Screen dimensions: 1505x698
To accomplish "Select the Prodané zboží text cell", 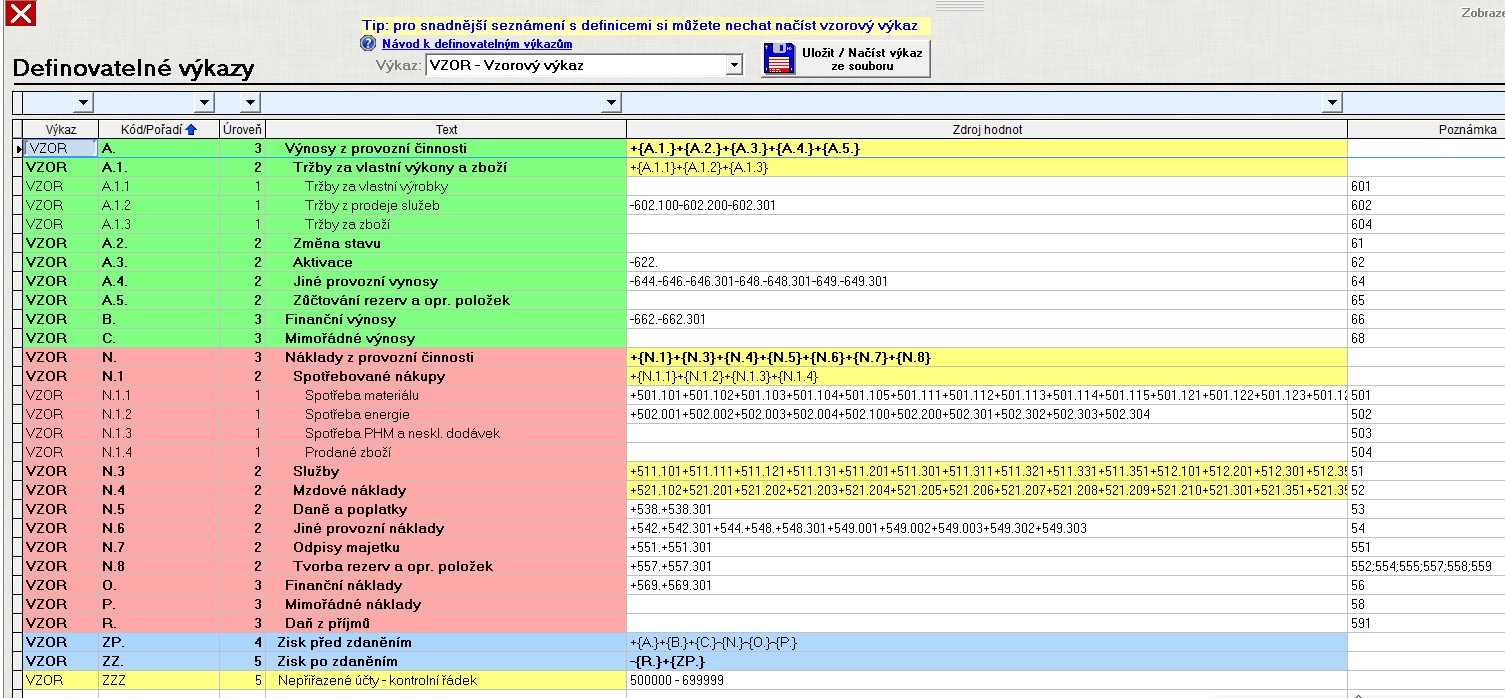I will point(446,452).
